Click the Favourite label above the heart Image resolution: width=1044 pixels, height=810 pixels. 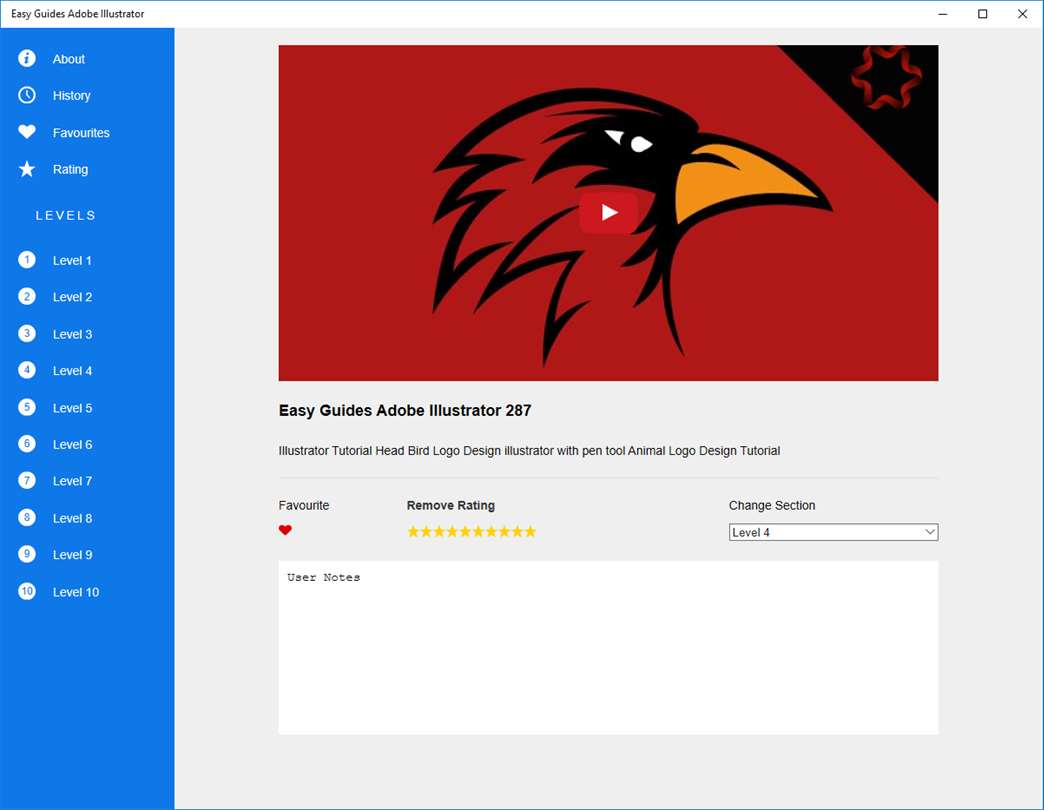304,506
